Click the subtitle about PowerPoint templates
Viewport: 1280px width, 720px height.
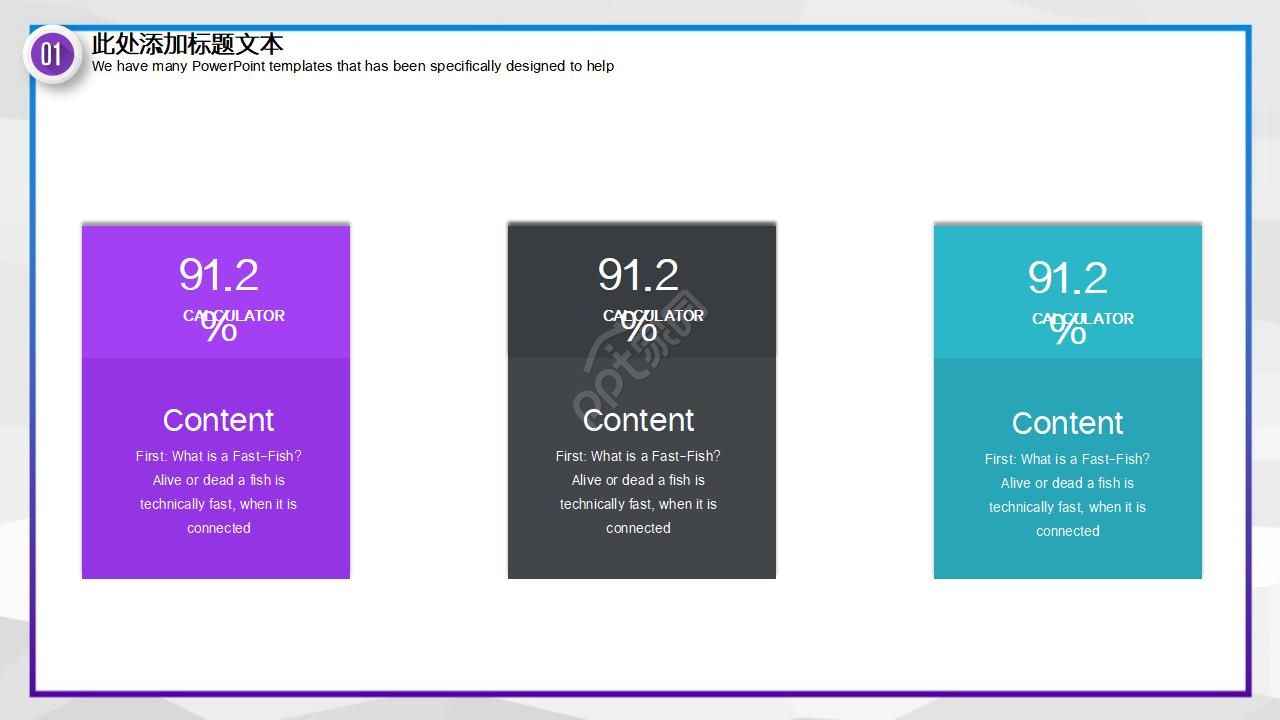pos(352,66)
